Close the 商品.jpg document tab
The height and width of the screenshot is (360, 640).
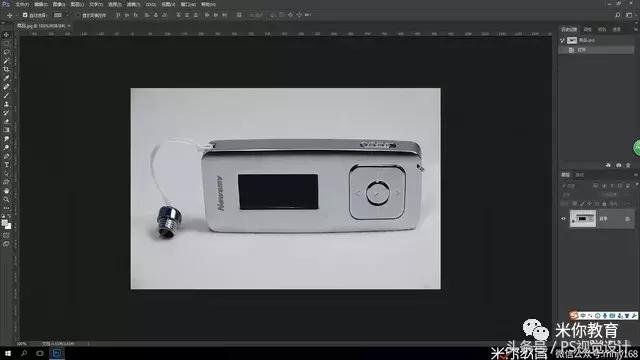tap(69, 26)
